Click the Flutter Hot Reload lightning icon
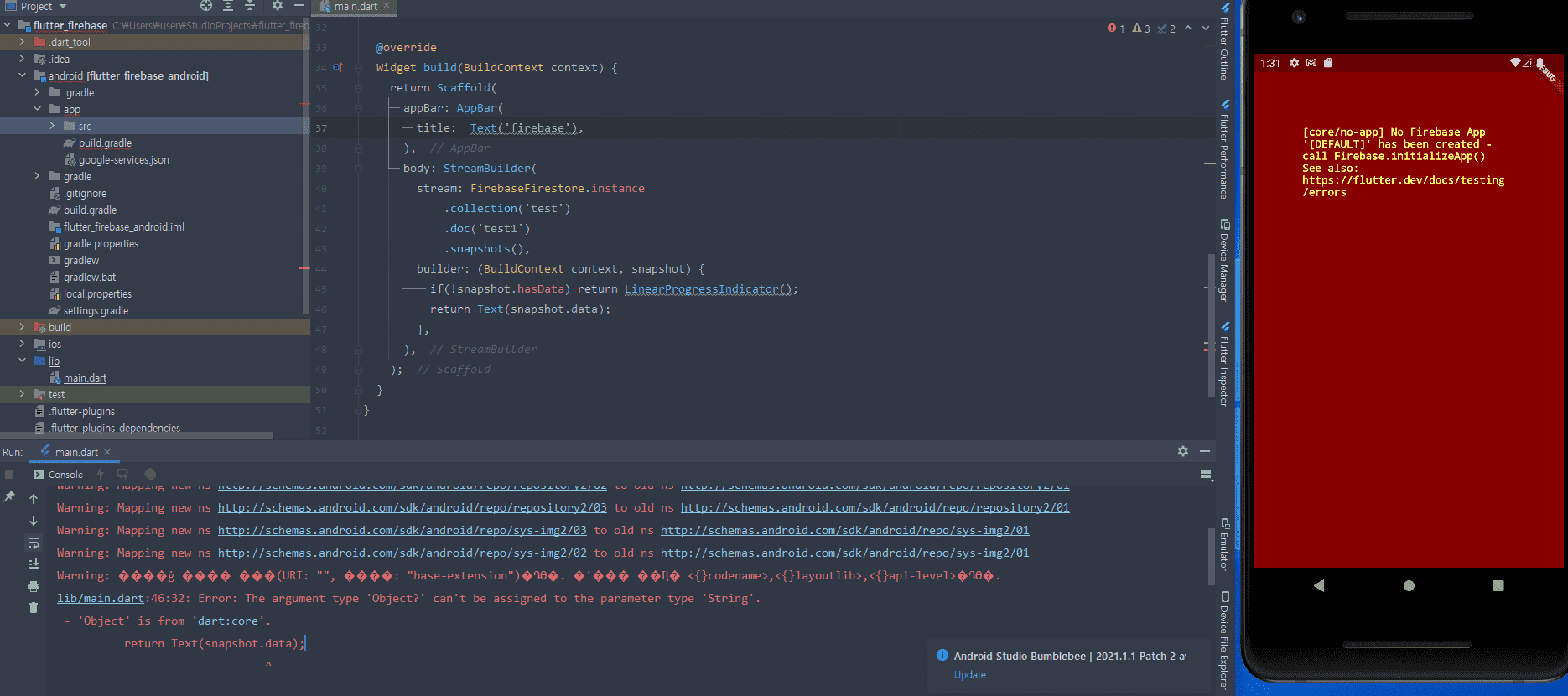The height and width of the screenshot is (696, 1568). coord(100,475)
